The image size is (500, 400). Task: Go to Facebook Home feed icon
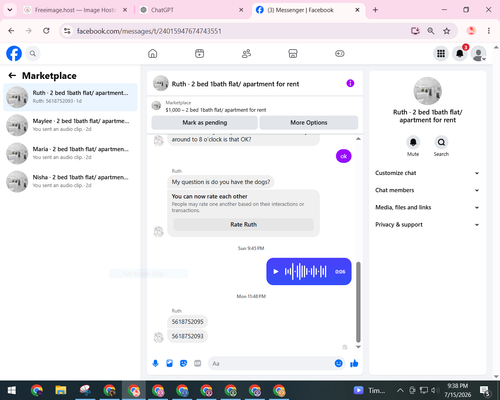(x=153, y=53)
